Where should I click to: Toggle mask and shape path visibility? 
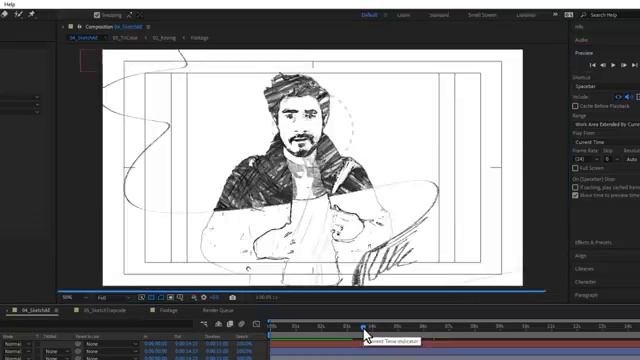[x=161, y=298]
